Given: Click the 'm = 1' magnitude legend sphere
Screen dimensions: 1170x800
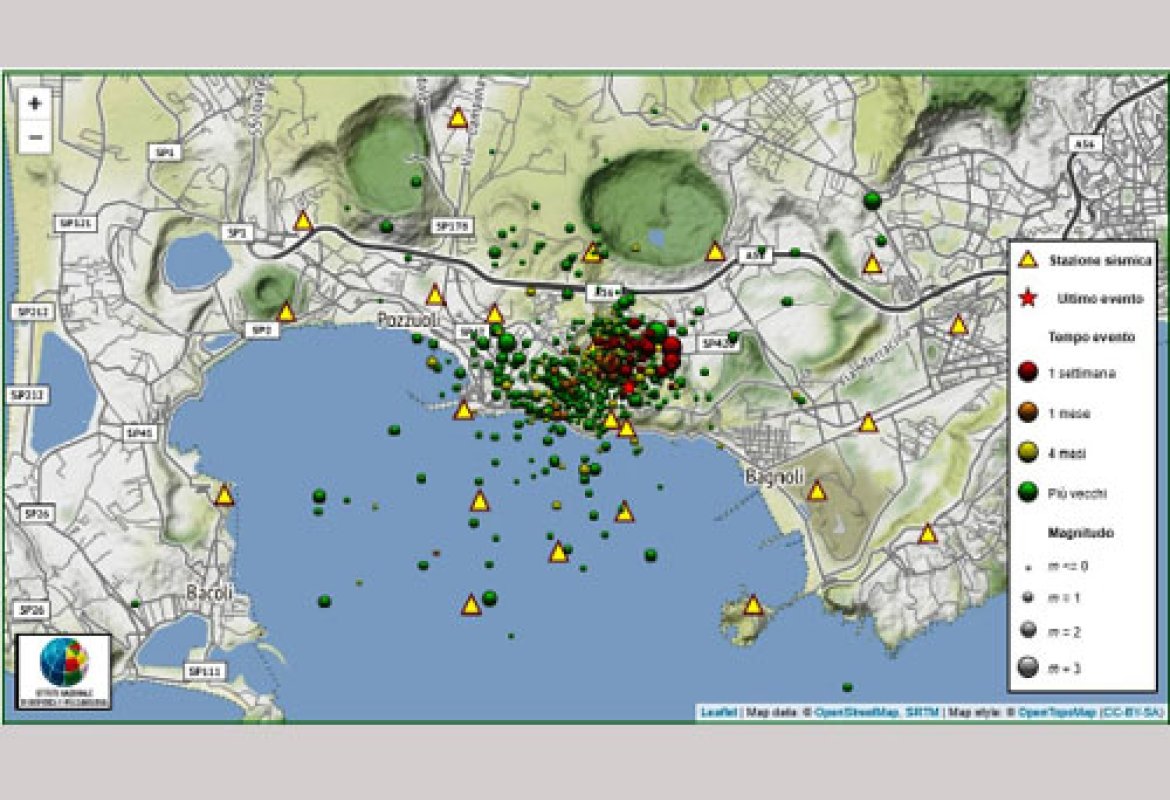Looking at the screenshot, I should coord(1028,597).
